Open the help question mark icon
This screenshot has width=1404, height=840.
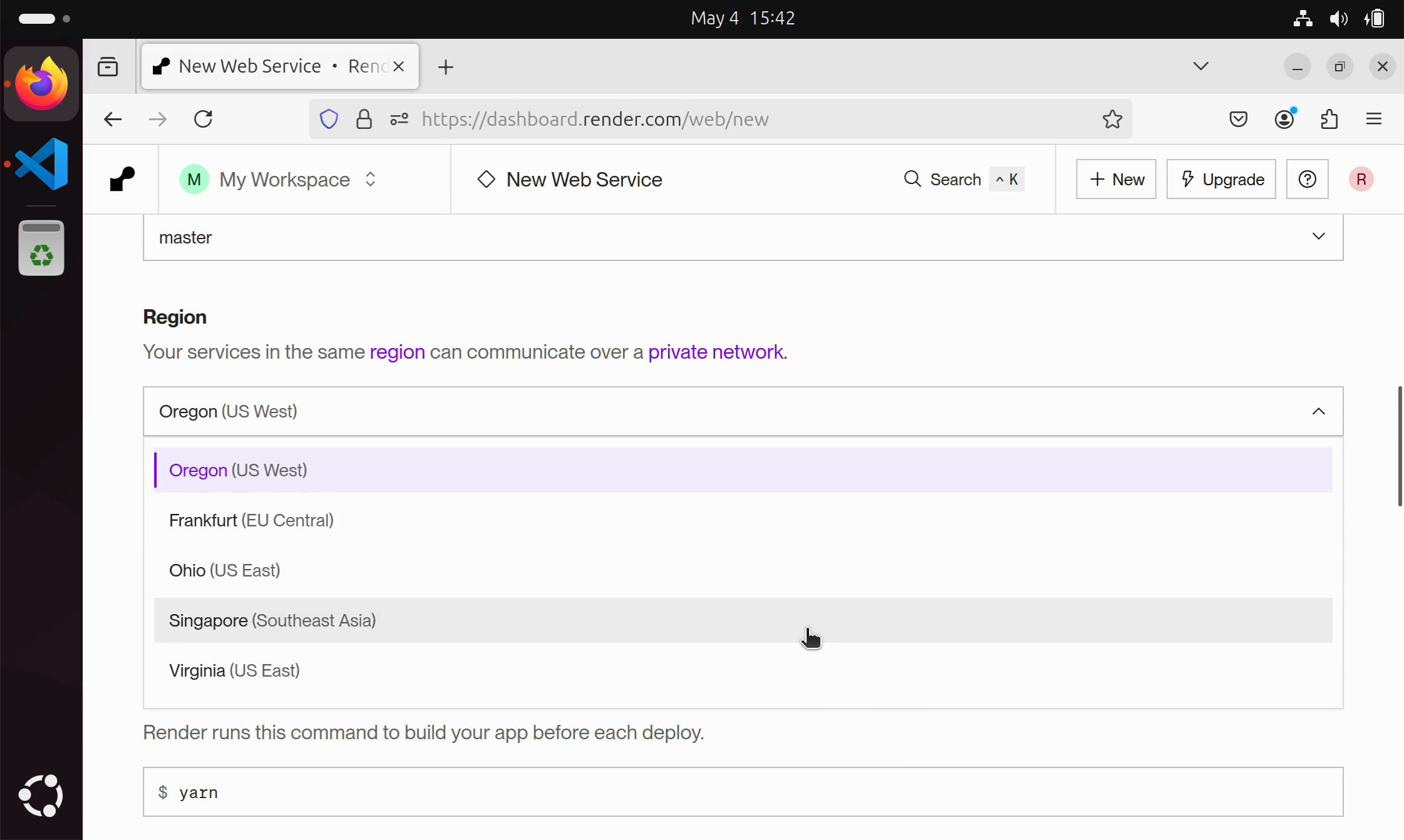[1307, 179]
